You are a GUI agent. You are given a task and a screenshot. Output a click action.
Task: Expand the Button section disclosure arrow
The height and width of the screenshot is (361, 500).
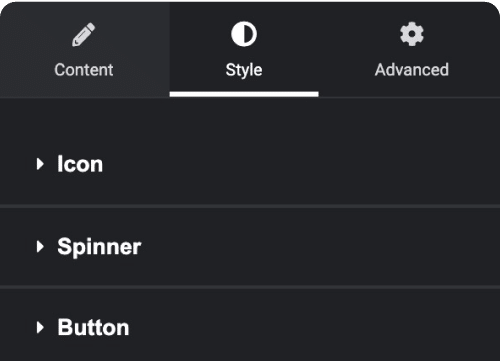click(40, 328)
